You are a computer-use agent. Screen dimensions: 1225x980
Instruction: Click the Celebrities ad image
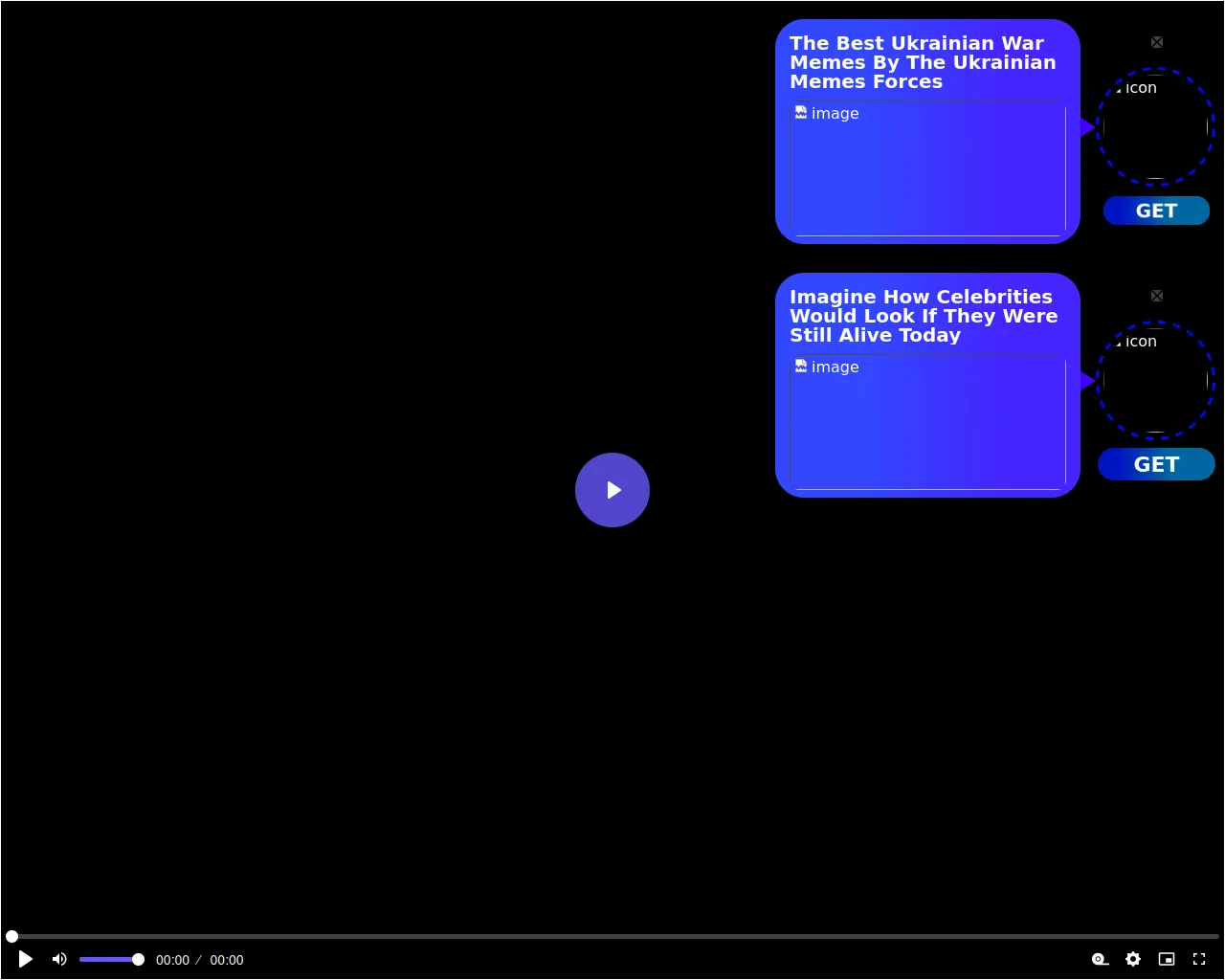[927, 422]
